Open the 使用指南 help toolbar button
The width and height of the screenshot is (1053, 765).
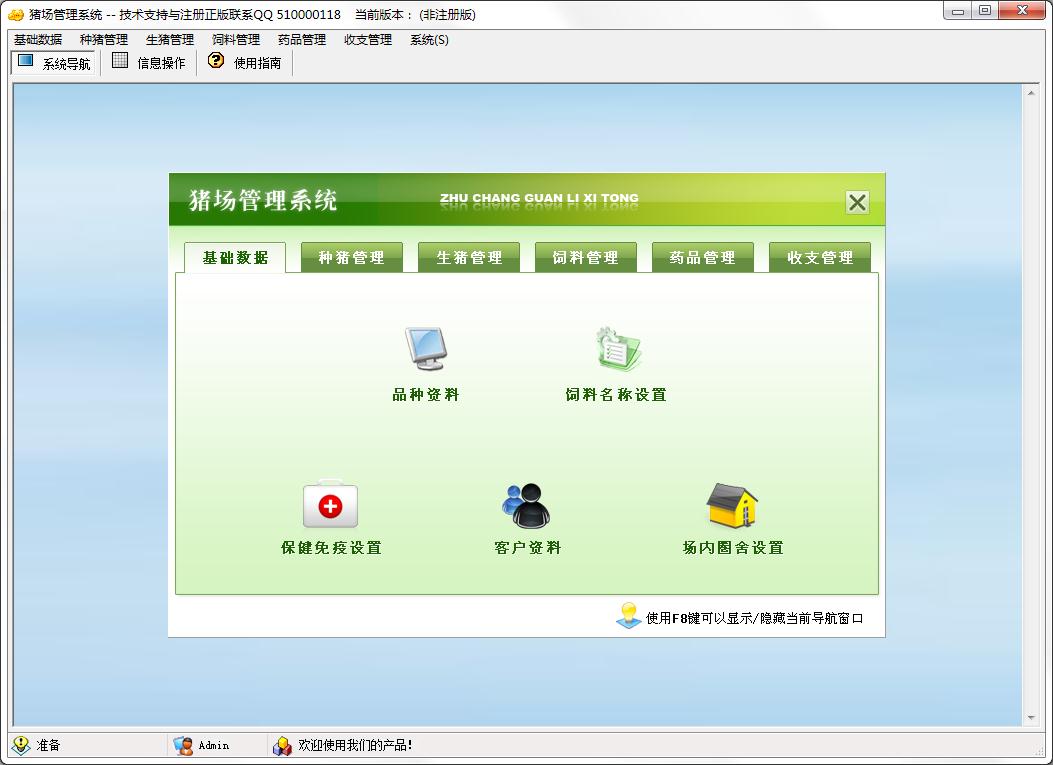click(245, 63)
